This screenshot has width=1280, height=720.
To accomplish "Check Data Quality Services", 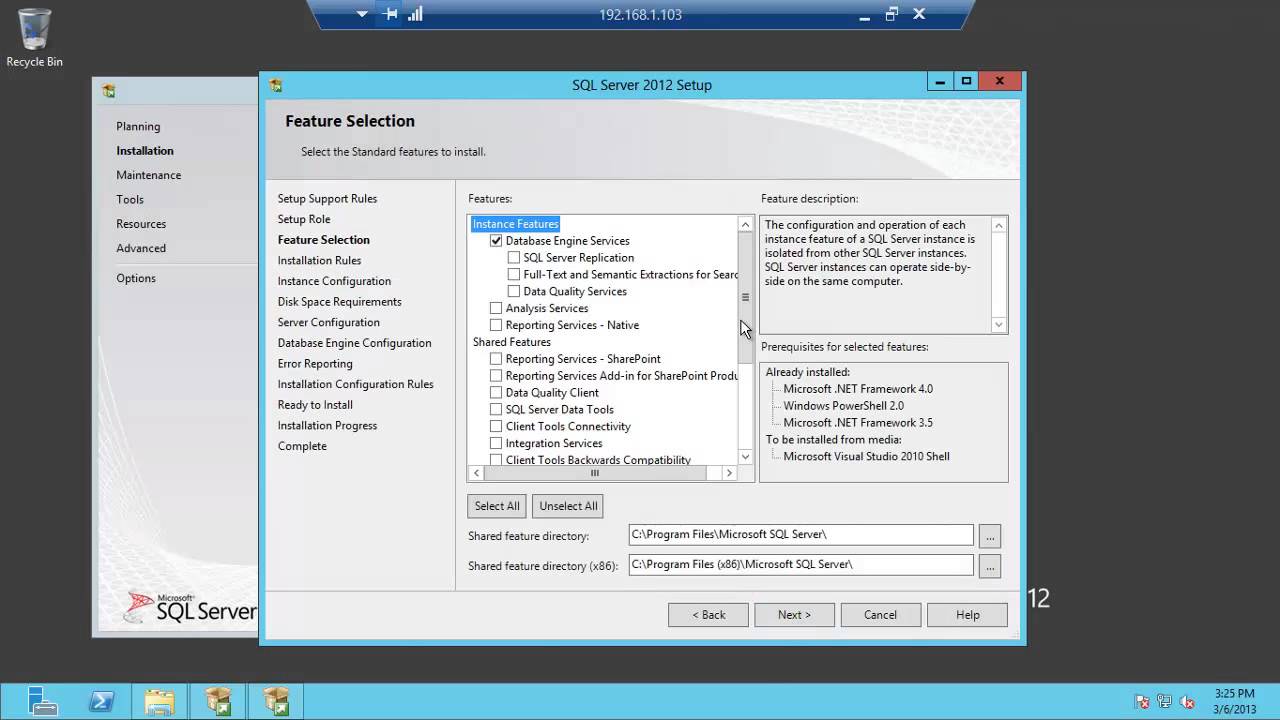I will 514,292.
